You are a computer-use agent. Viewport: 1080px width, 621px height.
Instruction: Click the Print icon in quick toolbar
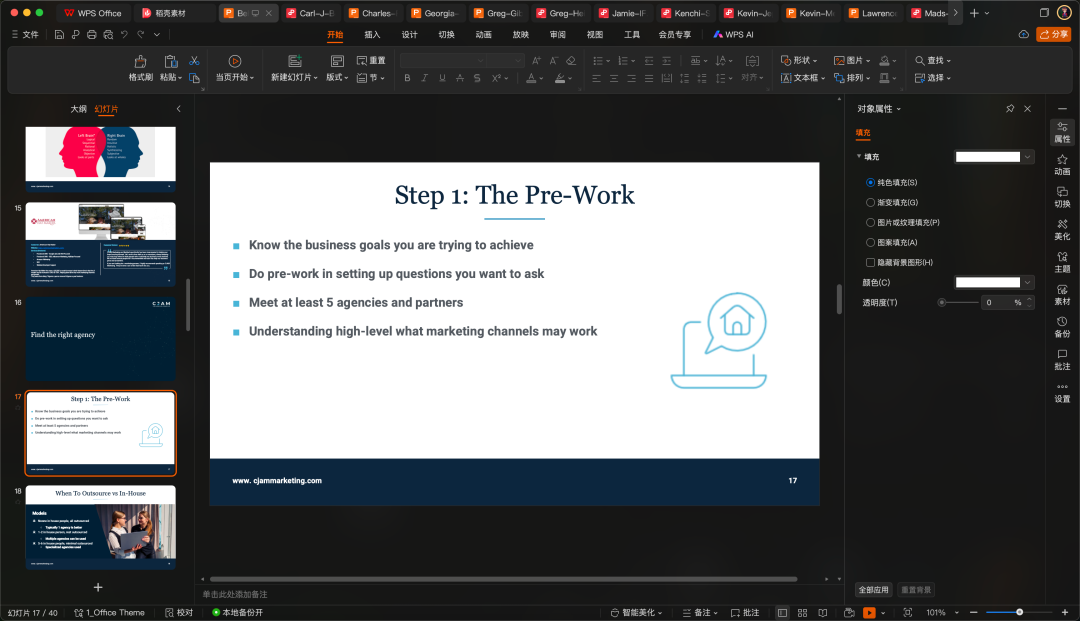click(92, 34)
